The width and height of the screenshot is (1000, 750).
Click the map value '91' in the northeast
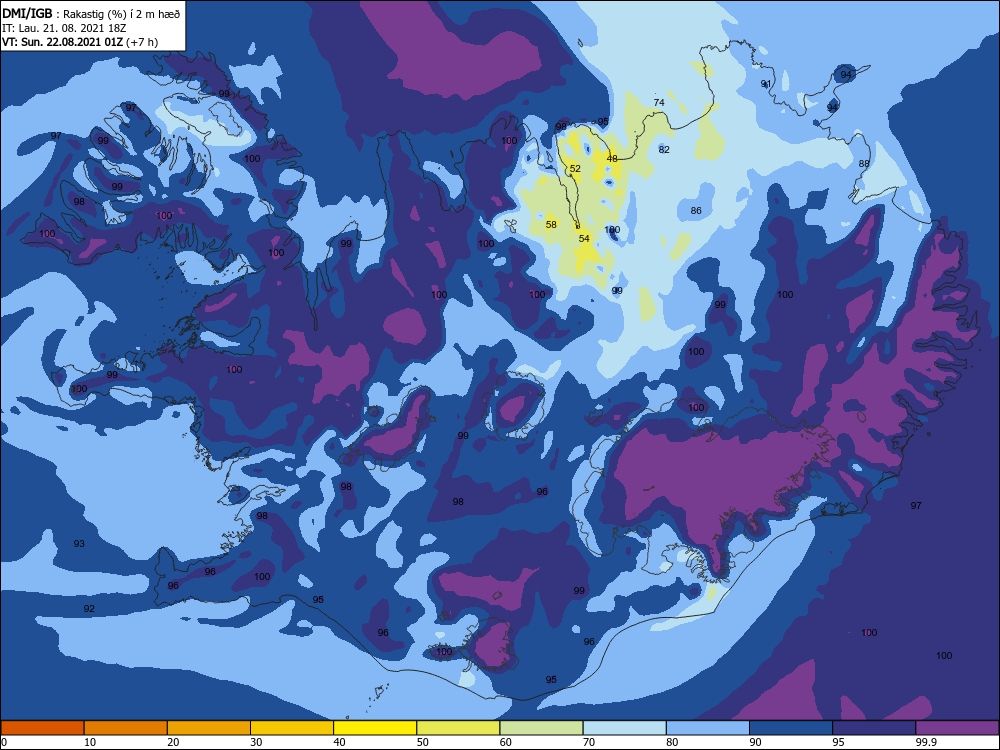(x=766, y=84)
